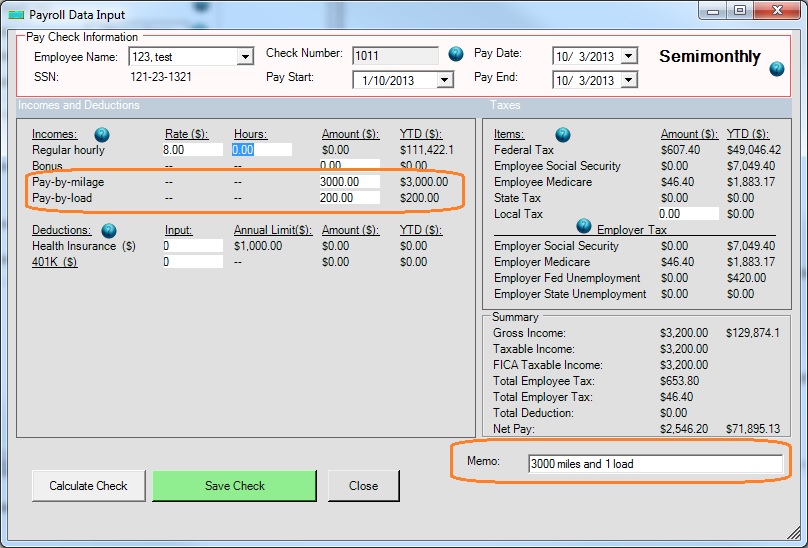
Task: Open the Pay Date calendar dropdown
Action: point(628,56)
